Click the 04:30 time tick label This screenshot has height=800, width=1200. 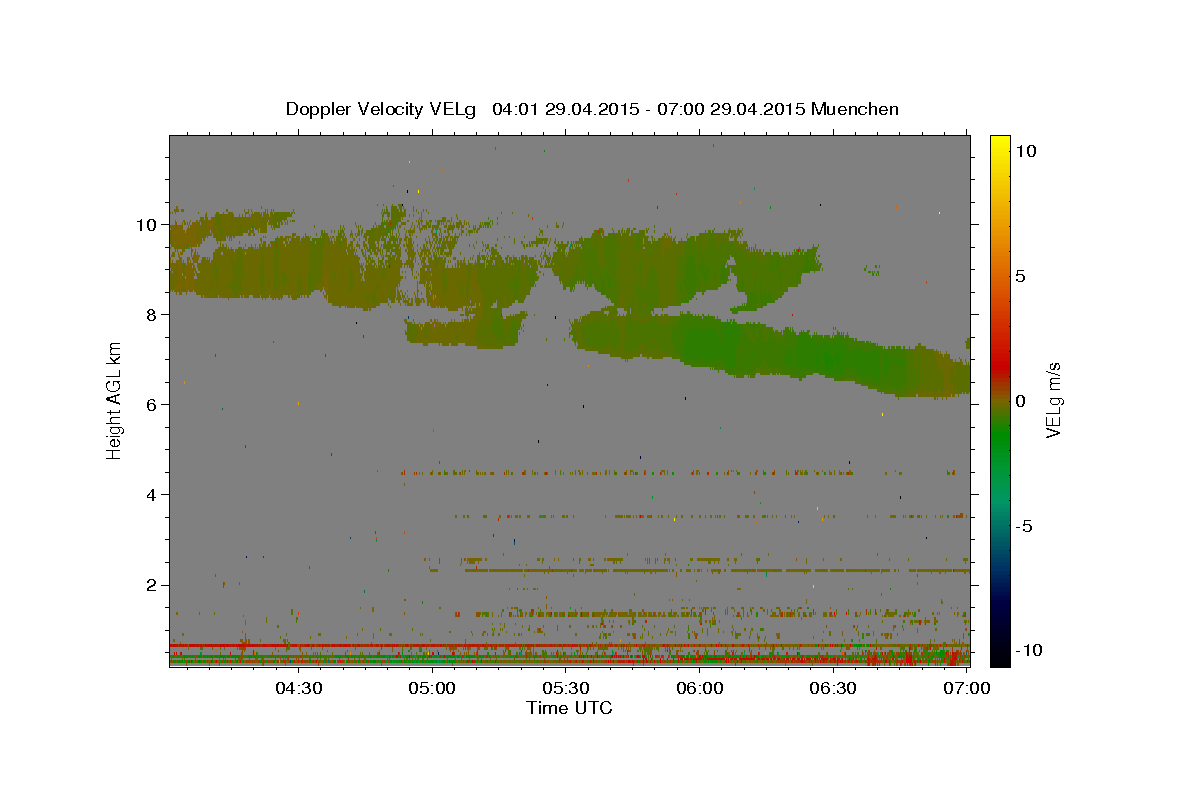pyautogui.click(x=298, y=688)
